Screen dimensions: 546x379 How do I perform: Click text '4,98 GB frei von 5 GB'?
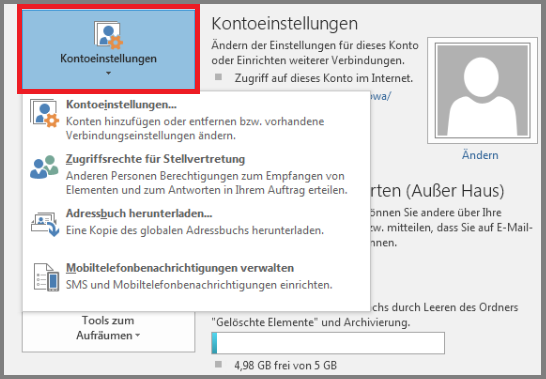[286, 365]
